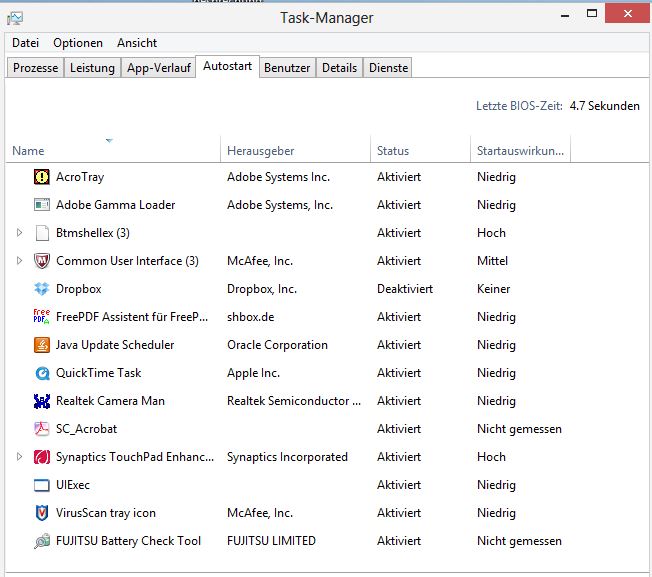The image size is (652, 577).
Task: Switch to the Benutzer tab
Action: click(x=287, y=68)
